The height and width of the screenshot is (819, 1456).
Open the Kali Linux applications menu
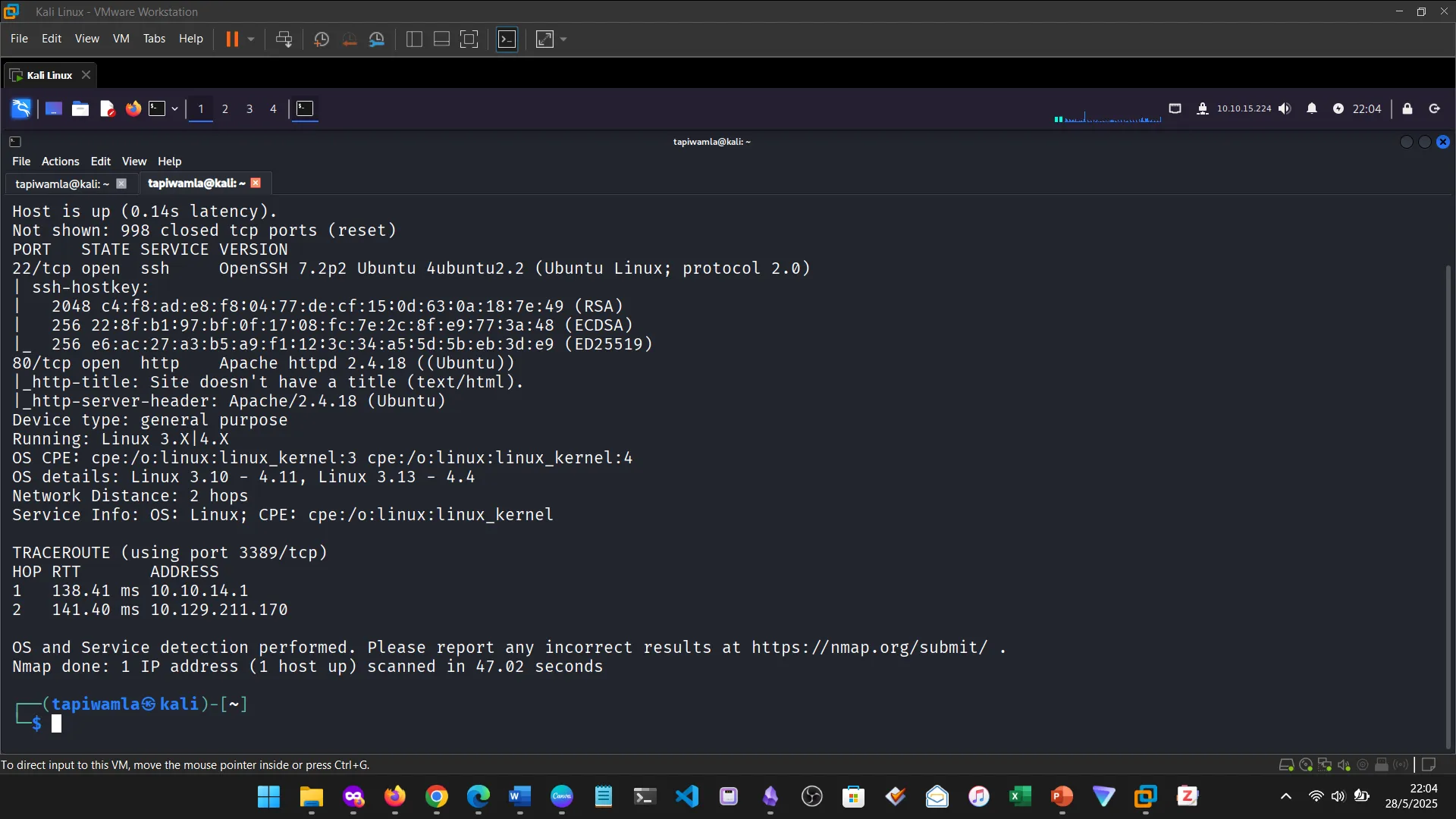click(x=20, y=108)
